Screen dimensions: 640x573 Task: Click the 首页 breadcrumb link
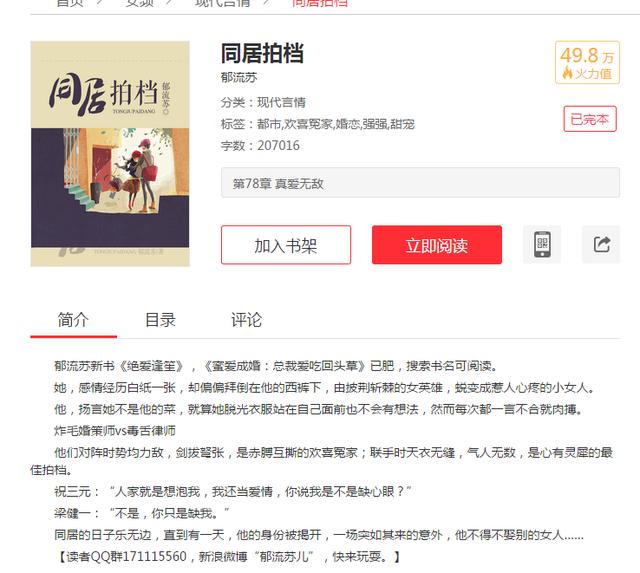(x=70, y=3)
